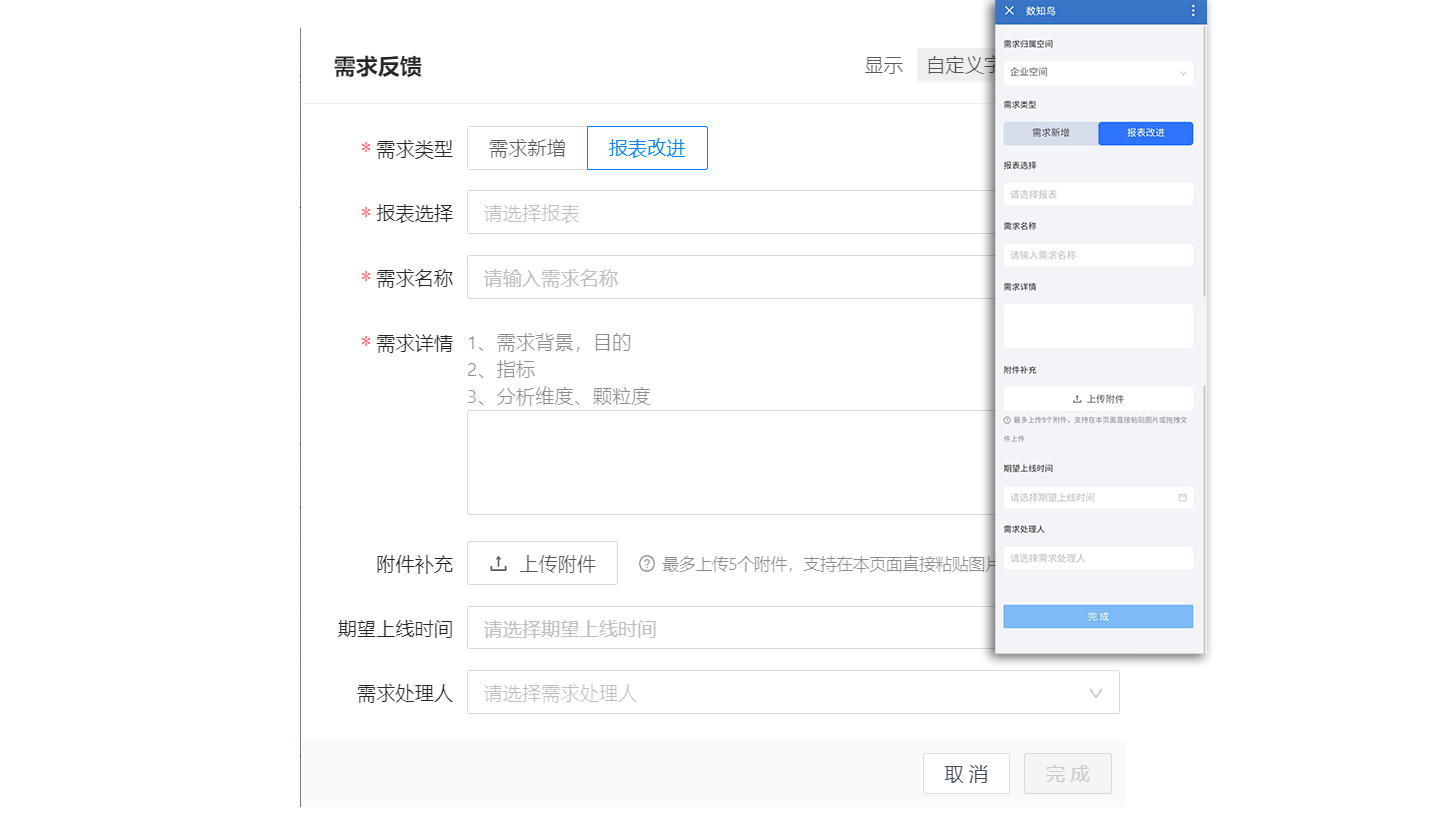Screen dimensions: 1439x836
Task: Close the 数知鸟 side panel with X icon
Action: tap(1009, 11)
